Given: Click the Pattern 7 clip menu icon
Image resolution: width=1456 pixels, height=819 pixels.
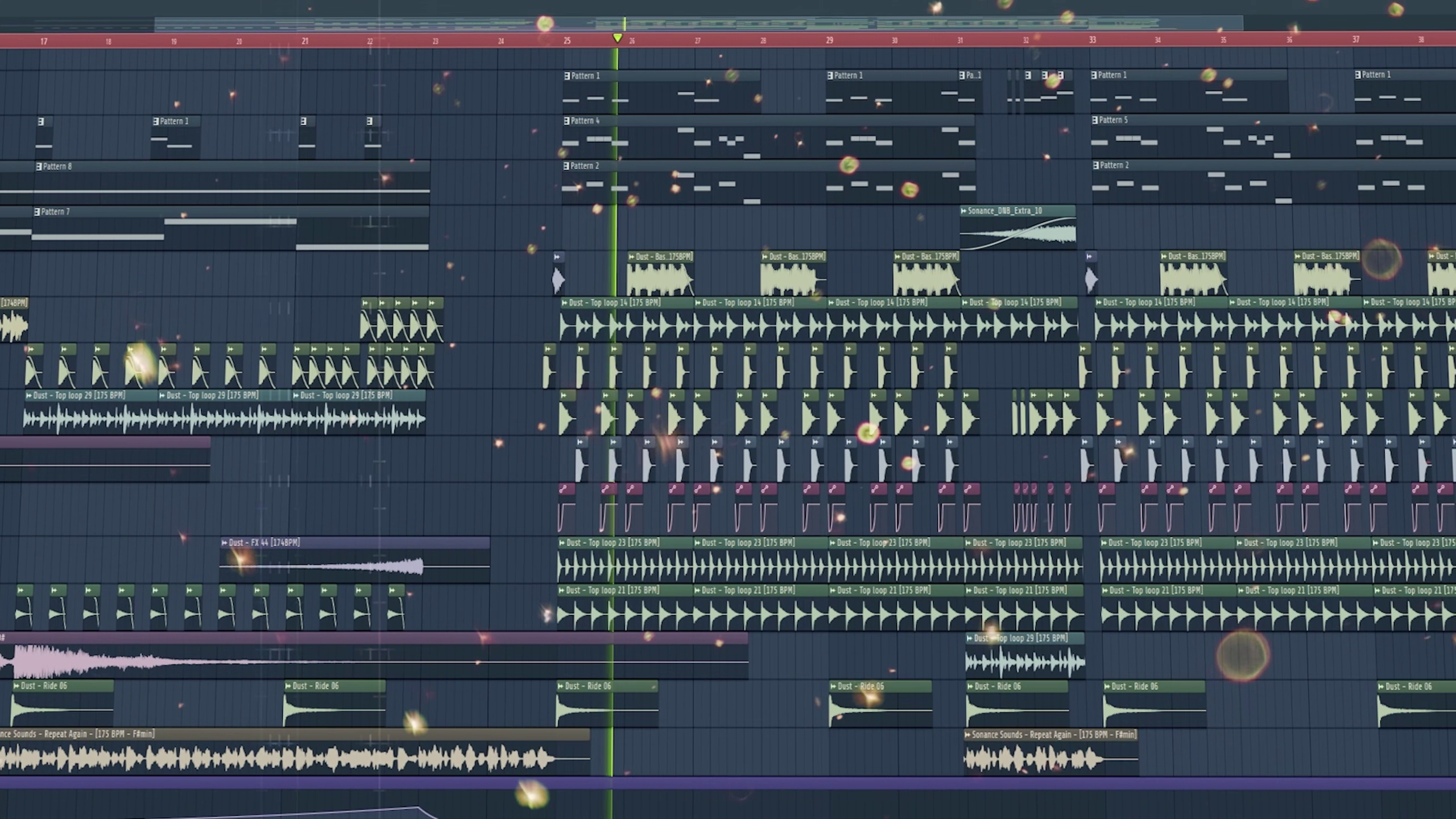Looking at the screenshot, I should click(37, 212).
